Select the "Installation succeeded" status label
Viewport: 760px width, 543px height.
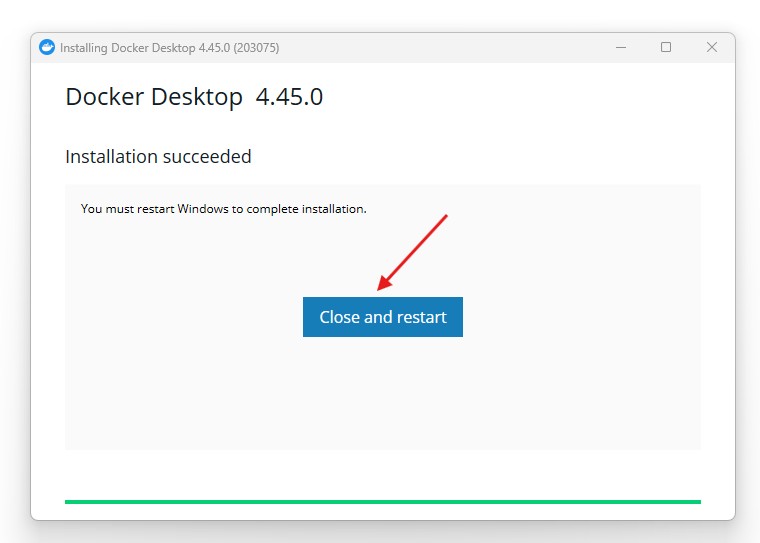click(x=158, y=157)
